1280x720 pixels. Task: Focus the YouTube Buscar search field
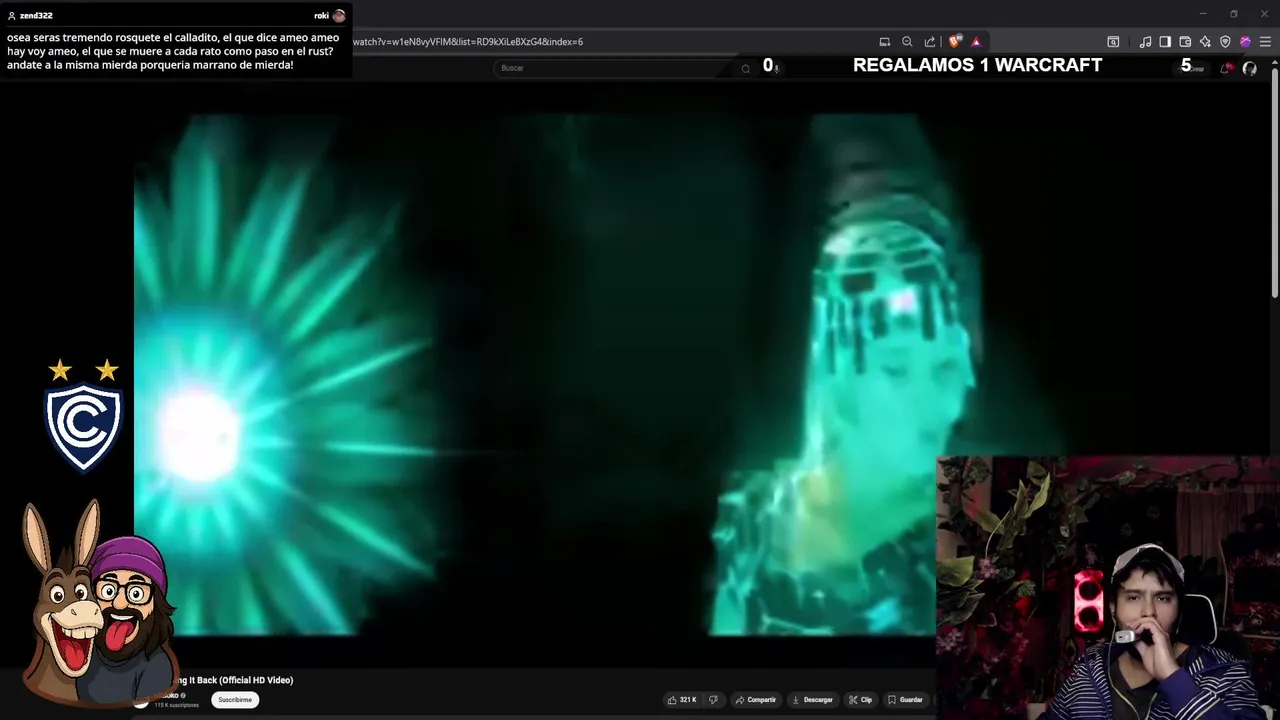click(x=615, y=68)
